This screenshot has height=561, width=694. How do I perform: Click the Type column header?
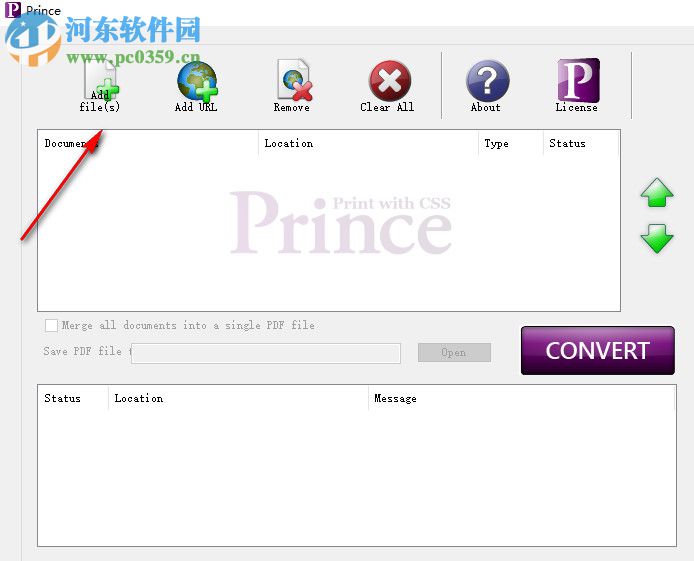pyautogui.click(x=511, y=143)
